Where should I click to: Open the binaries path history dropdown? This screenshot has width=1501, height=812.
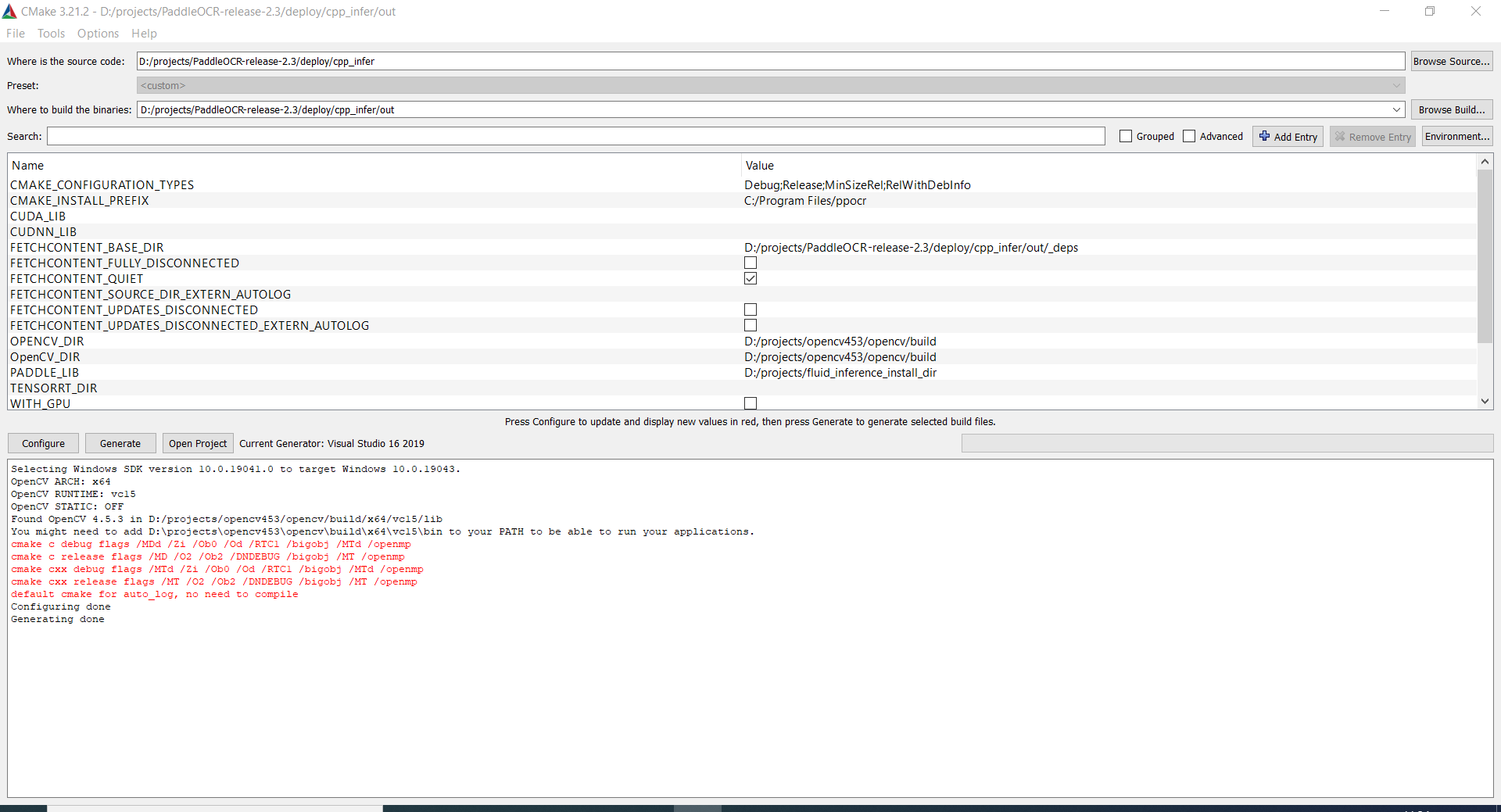1397,109
